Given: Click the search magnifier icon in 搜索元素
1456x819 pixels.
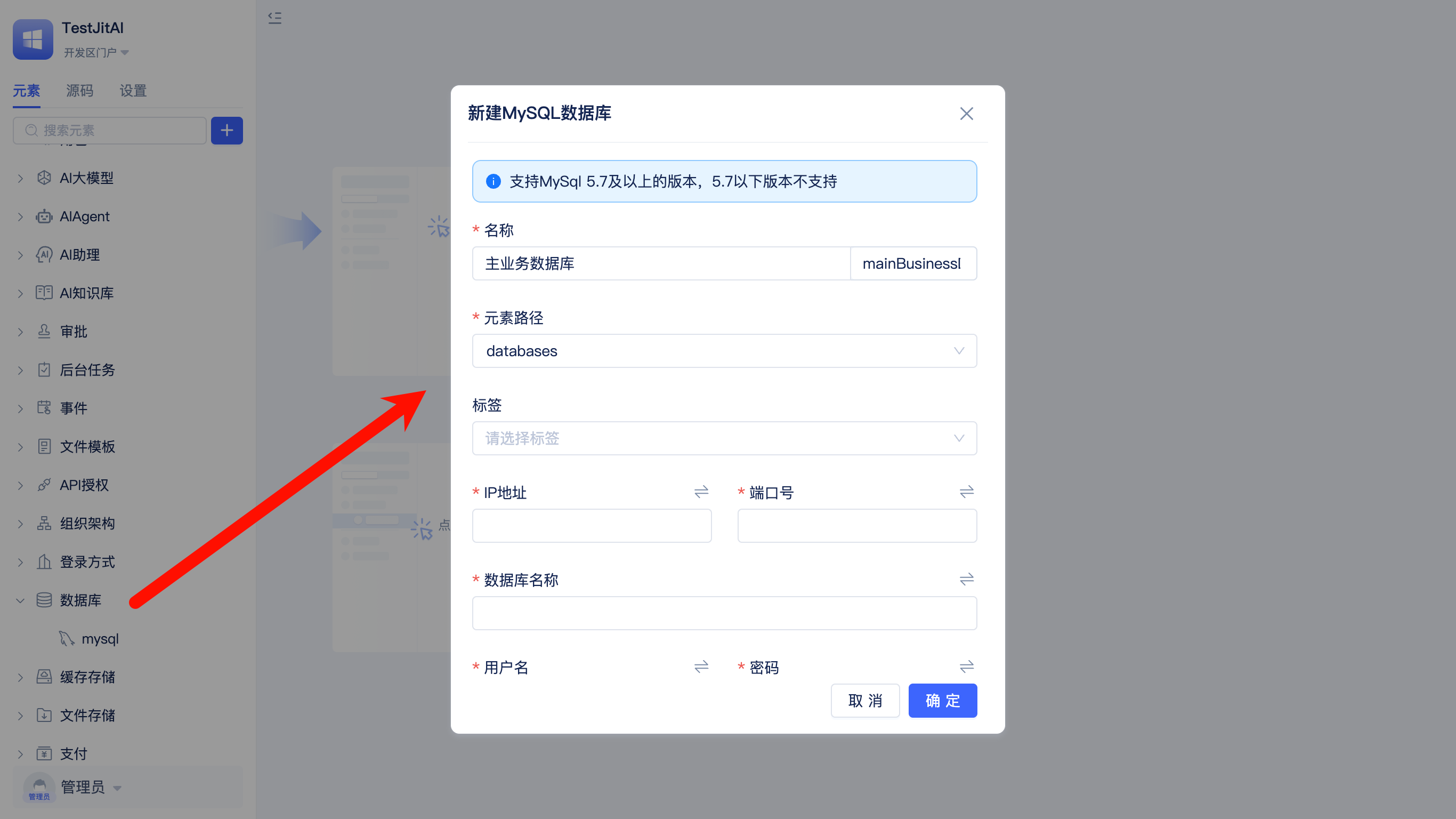Looking at the screenshot, I should 31,131.
